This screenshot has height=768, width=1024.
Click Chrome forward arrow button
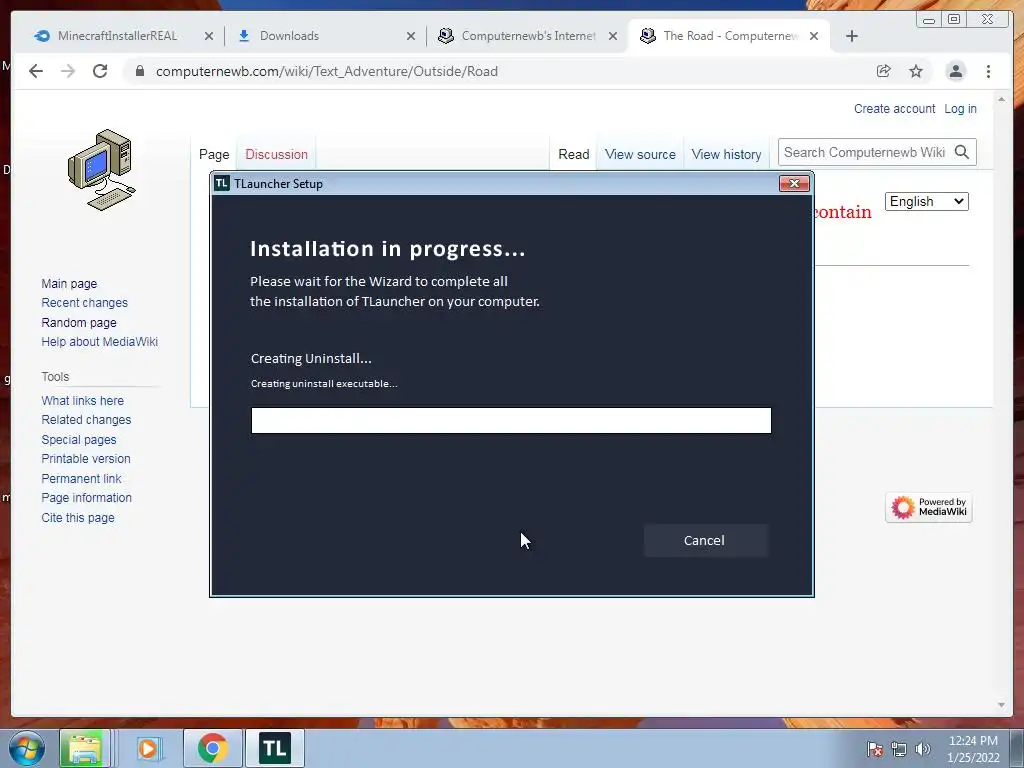pyautogui.click(x=68, y=71)
